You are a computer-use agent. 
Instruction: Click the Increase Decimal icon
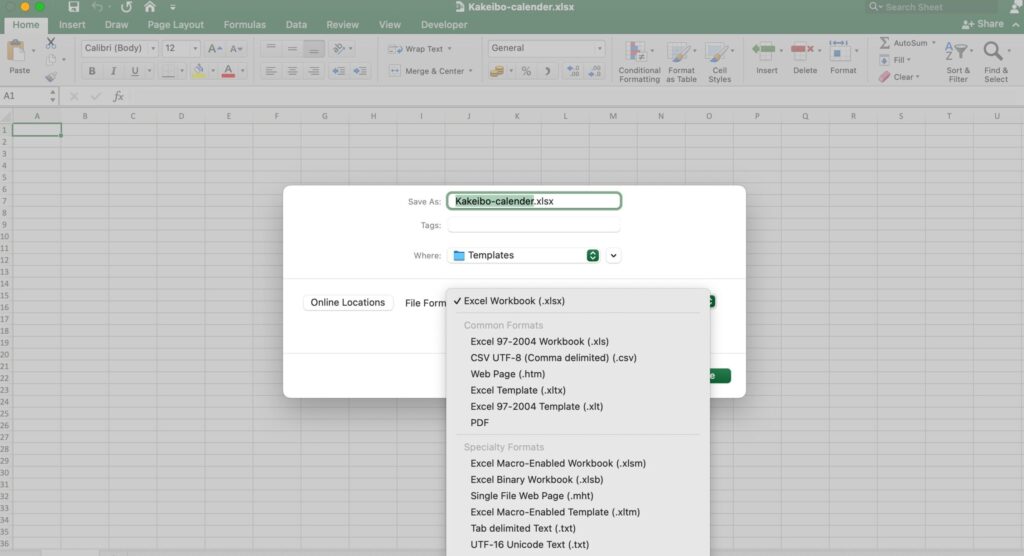573,71
